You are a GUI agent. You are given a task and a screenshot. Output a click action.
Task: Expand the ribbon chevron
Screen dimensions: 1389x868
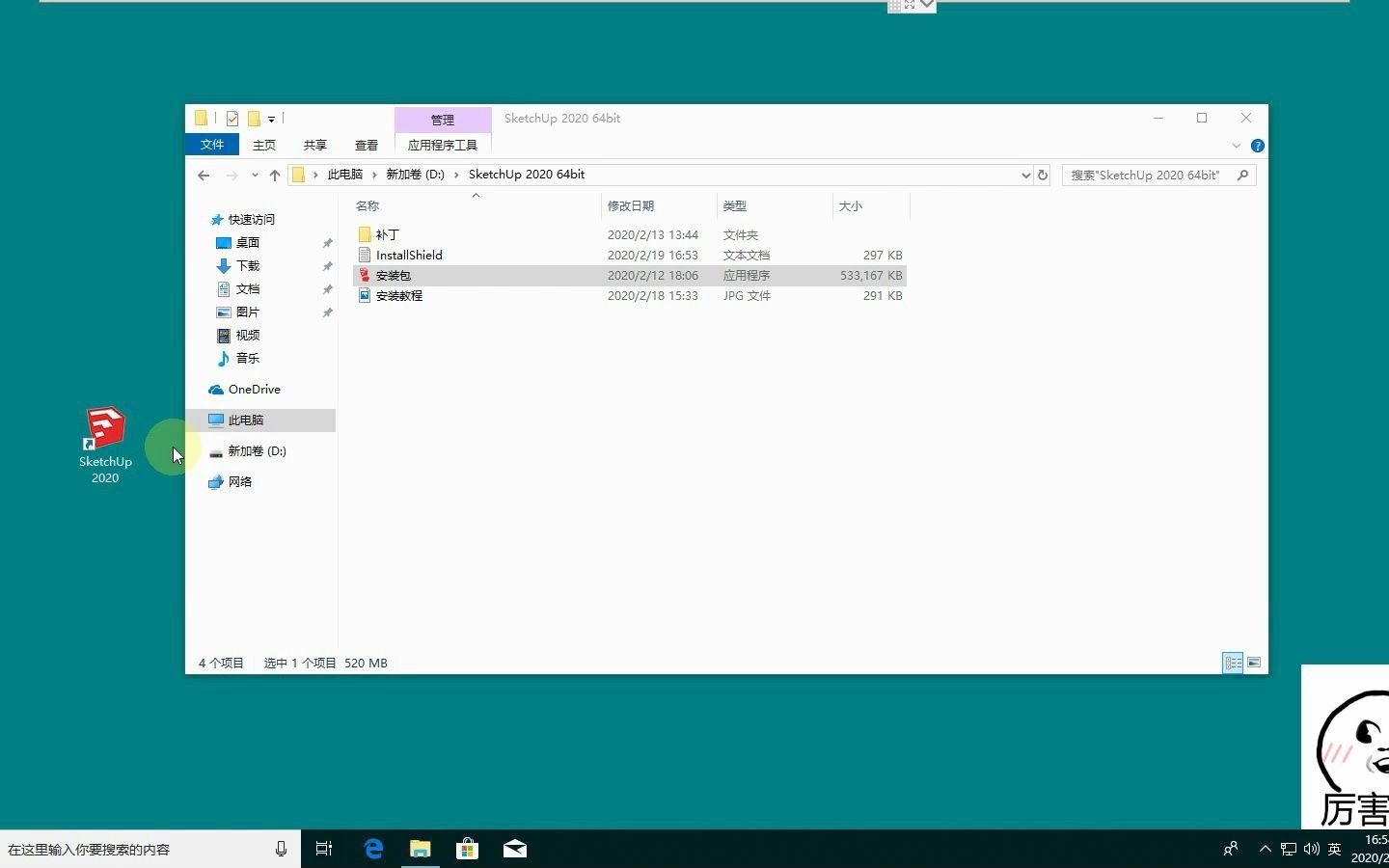click(x=1237, y=146)
